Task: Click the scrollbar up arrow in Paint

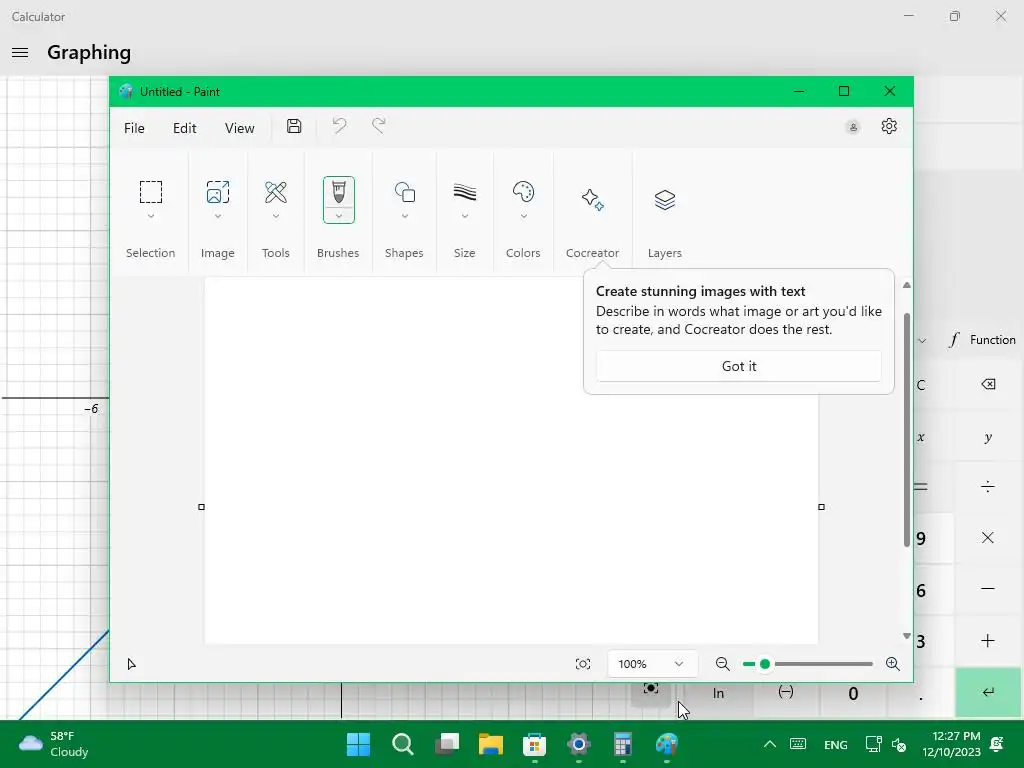Action: click(x=906, y=285)
